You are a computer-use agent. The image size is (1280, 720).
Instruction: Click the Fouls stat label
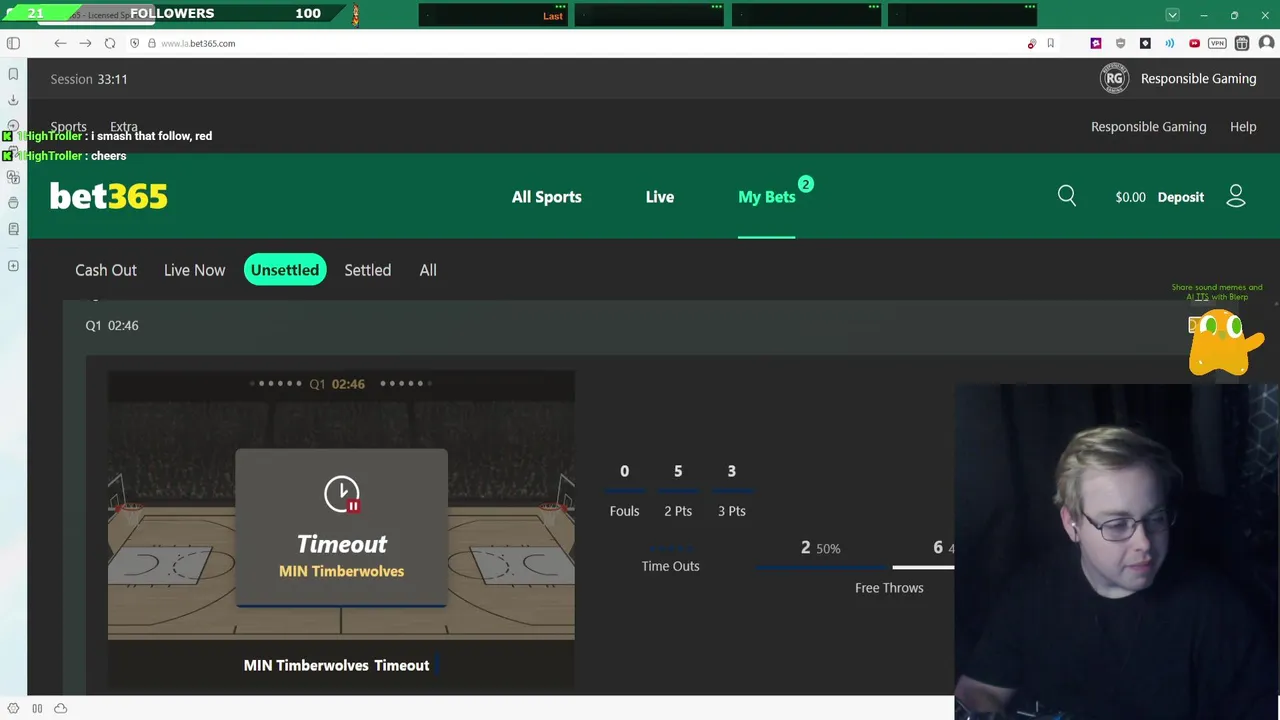point(624,511)
